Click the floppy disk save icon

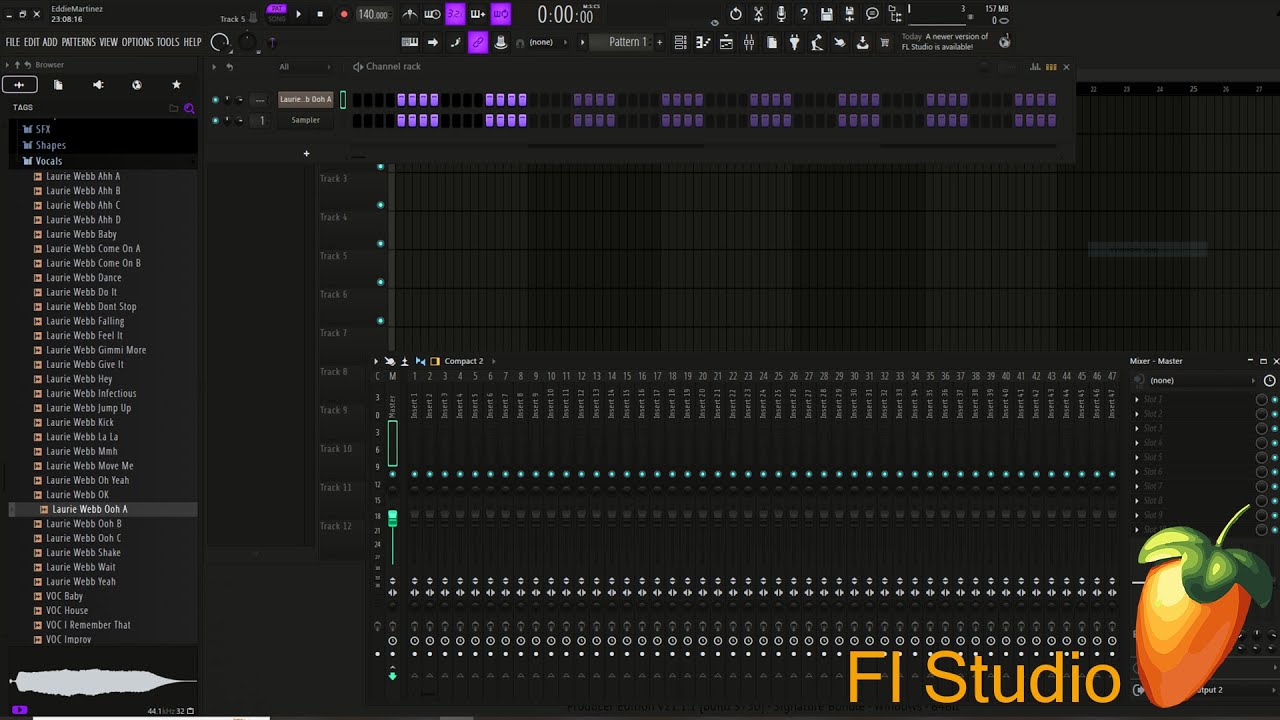(827, 14)
